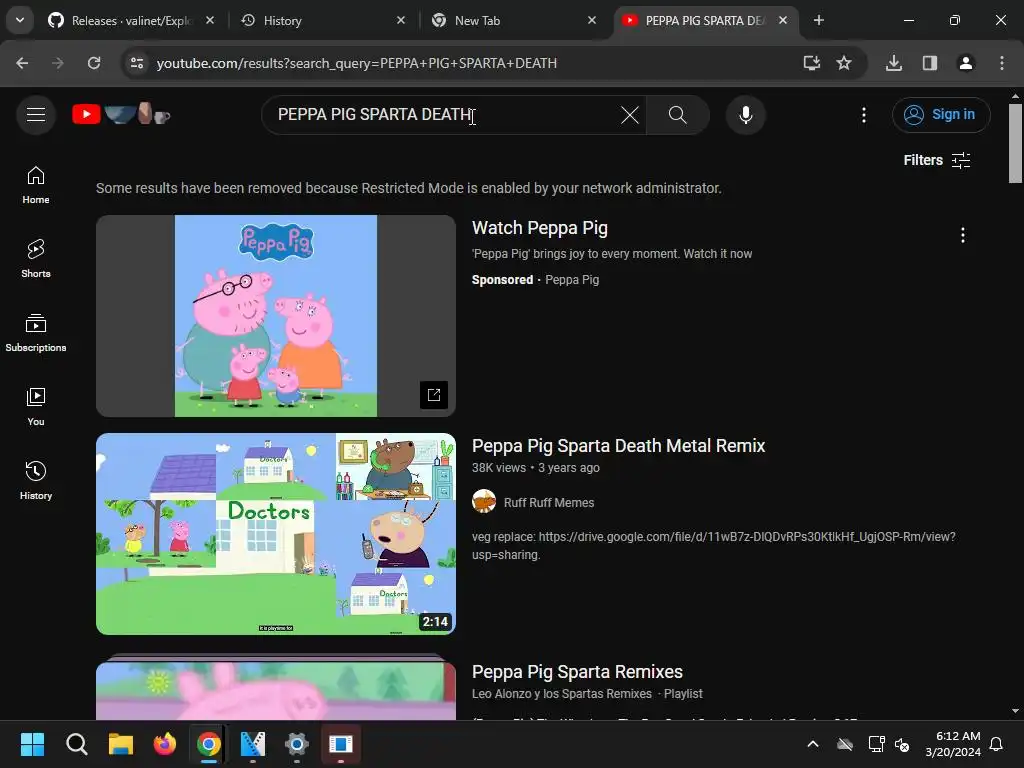The height and width of the screenshot is (768, 1024).
Task: Open Home in sidebar
Action: [x=36, y=185]
